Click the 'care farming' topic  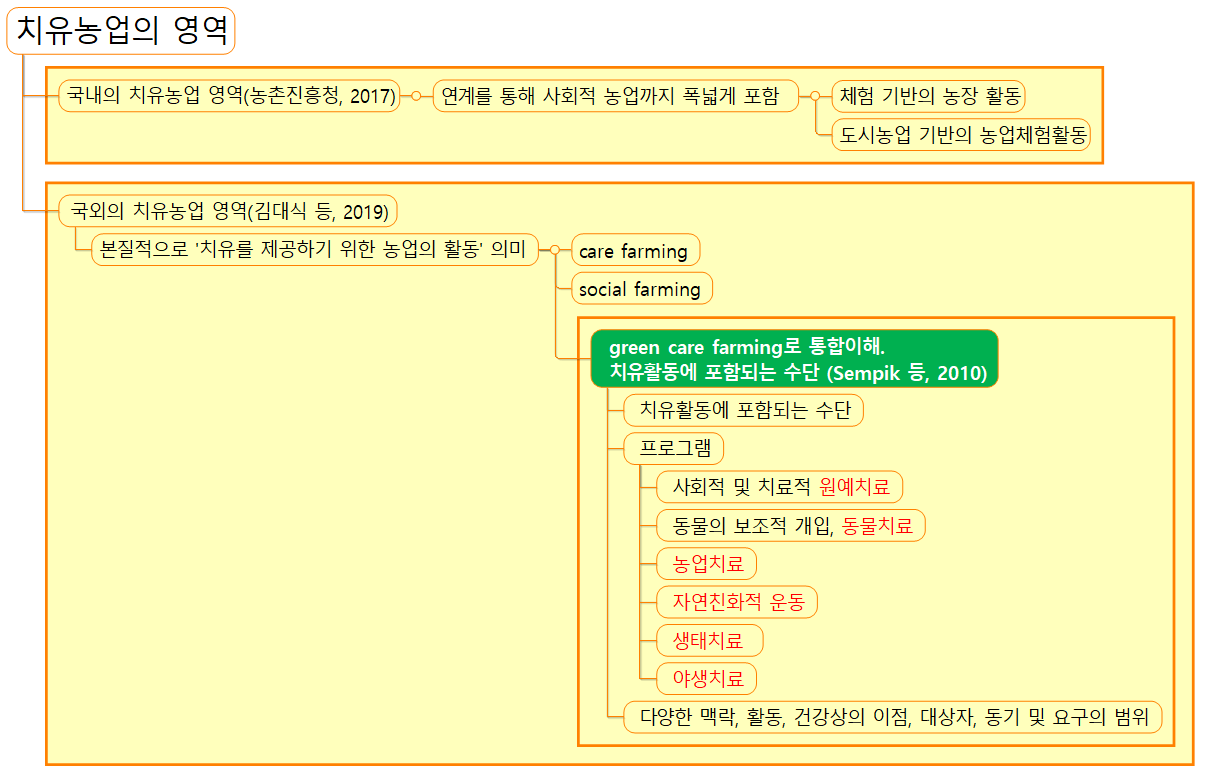[634, 250]
